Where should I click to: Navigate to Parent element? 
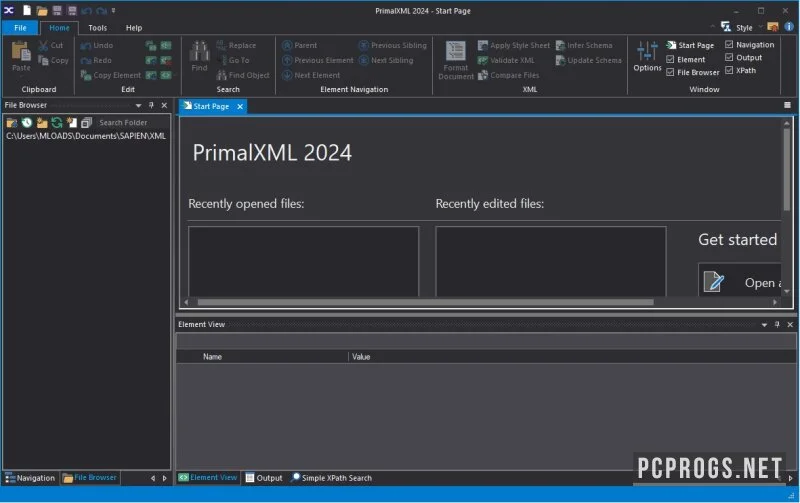pos(299,45)
